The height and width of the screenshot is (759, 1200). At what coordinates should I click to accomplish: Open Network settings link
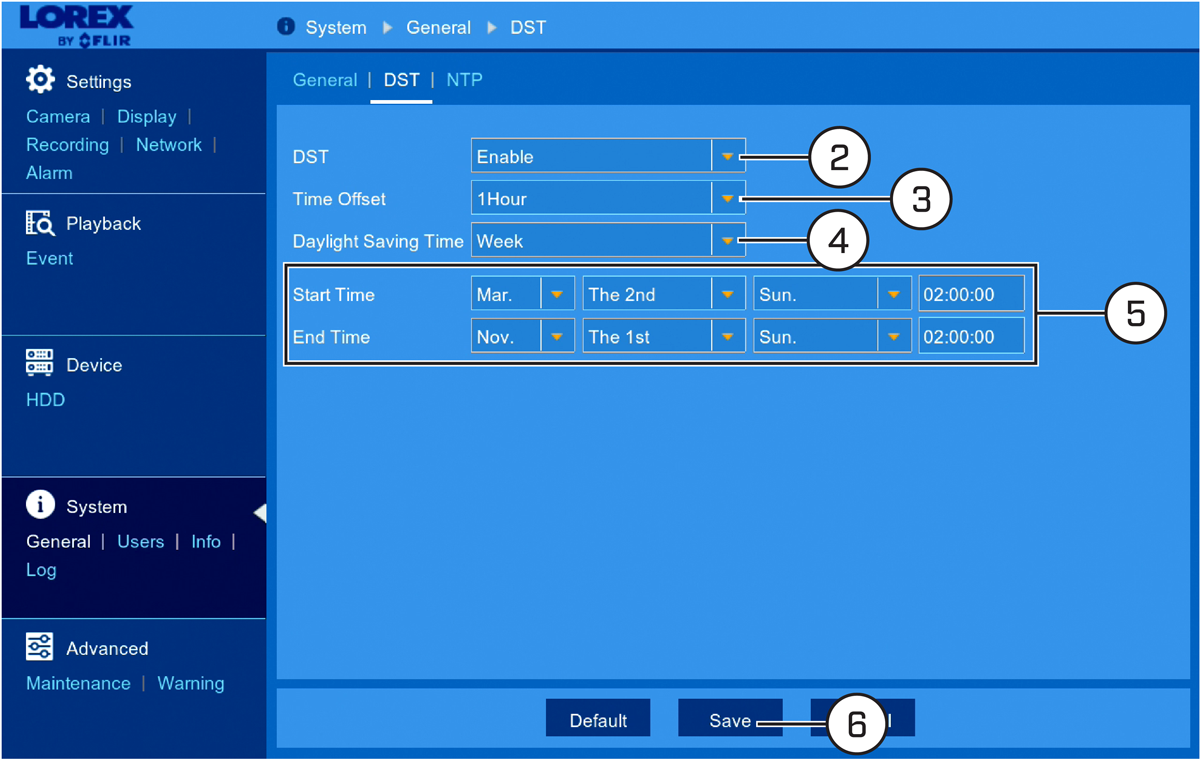click(169, 145)
